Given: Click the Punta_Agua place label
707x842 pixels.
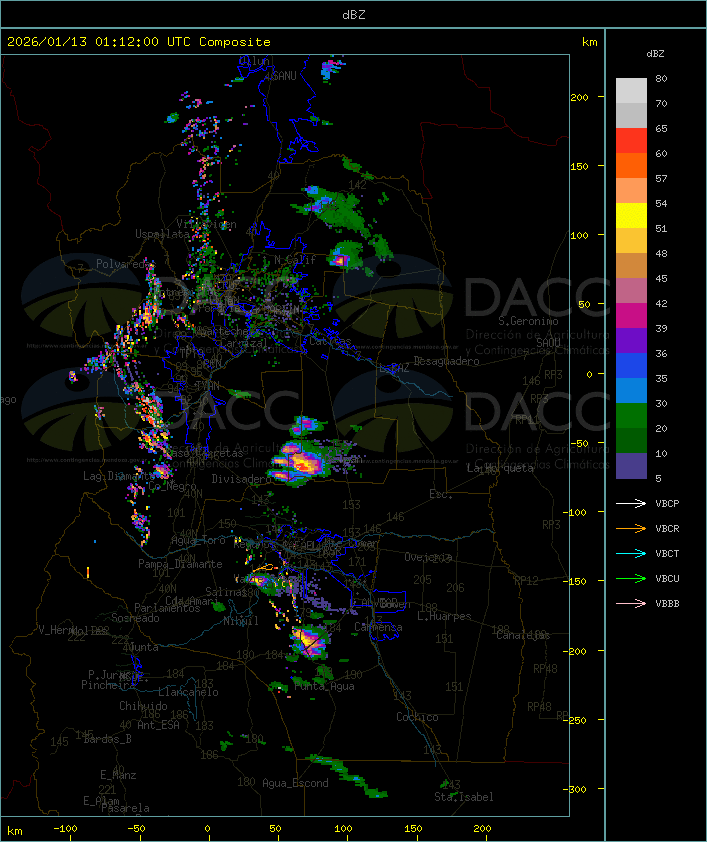Looking at the screenshot, I should coord(324,686).
